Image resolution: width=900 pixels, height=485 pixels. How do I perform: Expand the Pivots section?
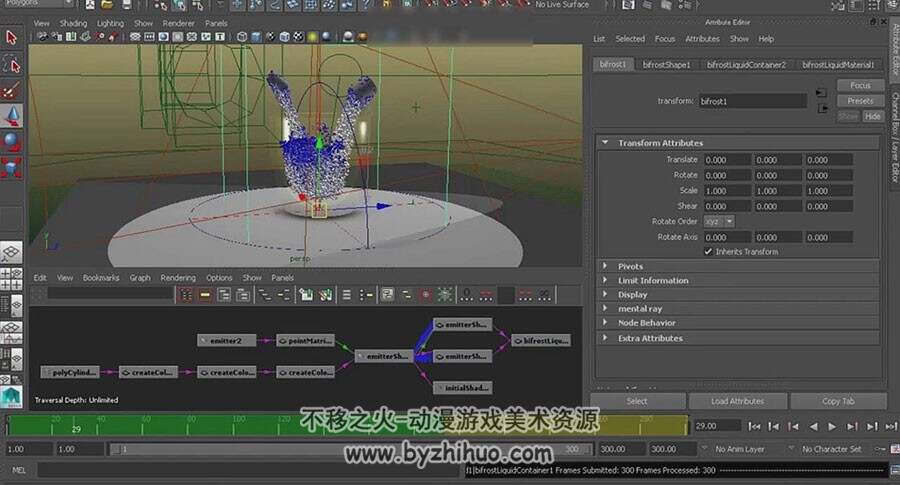(x=605, y=266)
